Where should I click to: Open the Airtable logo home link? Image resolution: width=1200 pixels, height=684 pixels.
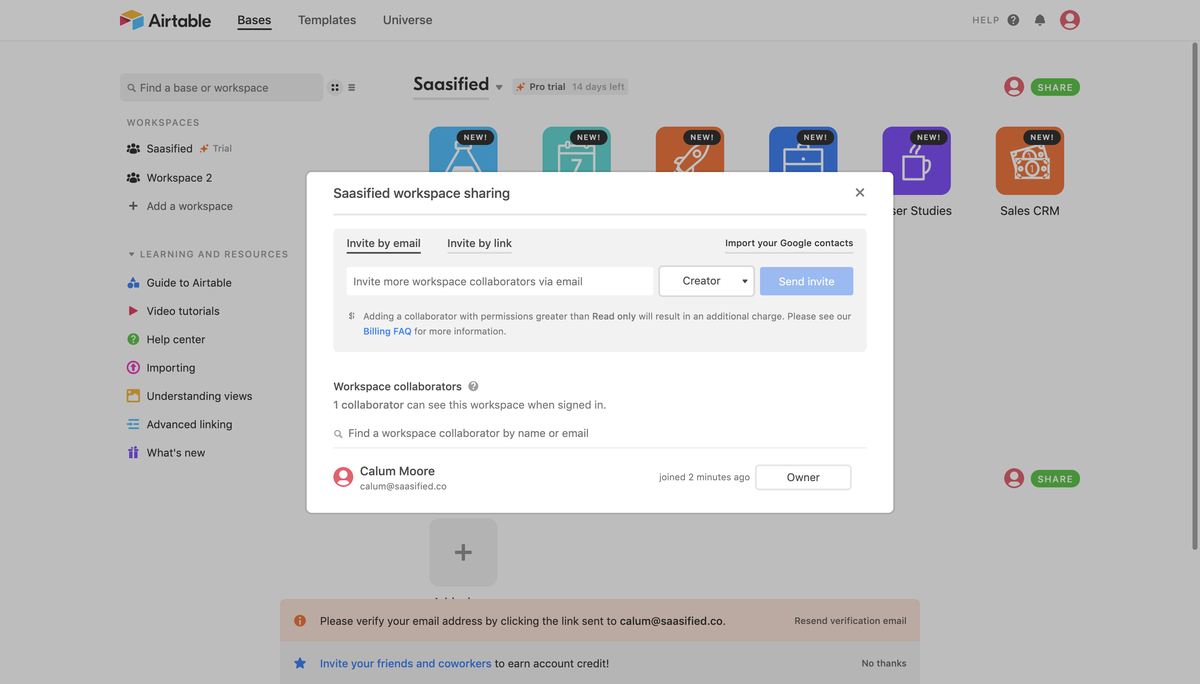(x=165, y=20)
